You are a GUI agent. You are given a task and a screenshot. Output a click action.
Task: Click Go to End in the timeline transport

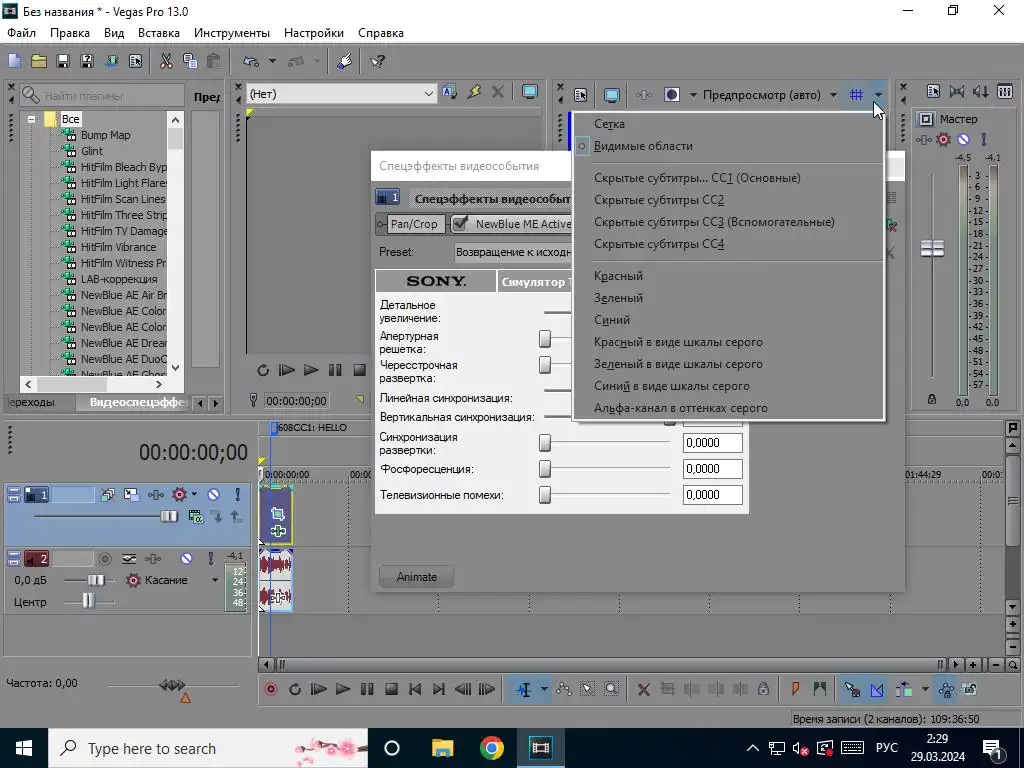pyautogui.click(x=439, y=689)
